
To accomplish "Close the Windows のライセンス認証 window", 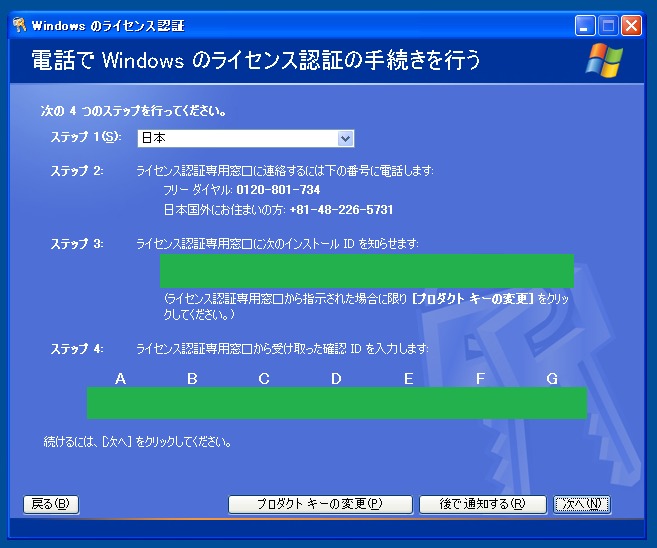I will point(631,26).
